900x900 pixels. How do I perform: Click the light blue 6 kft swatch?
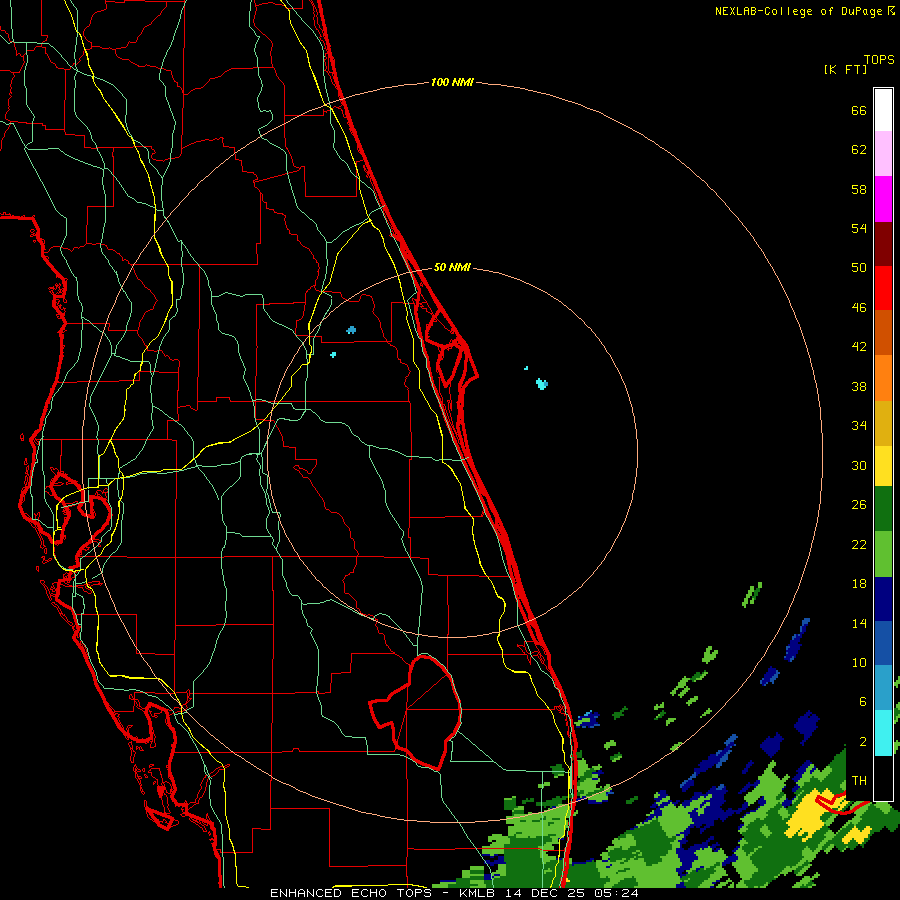(883, 688)
